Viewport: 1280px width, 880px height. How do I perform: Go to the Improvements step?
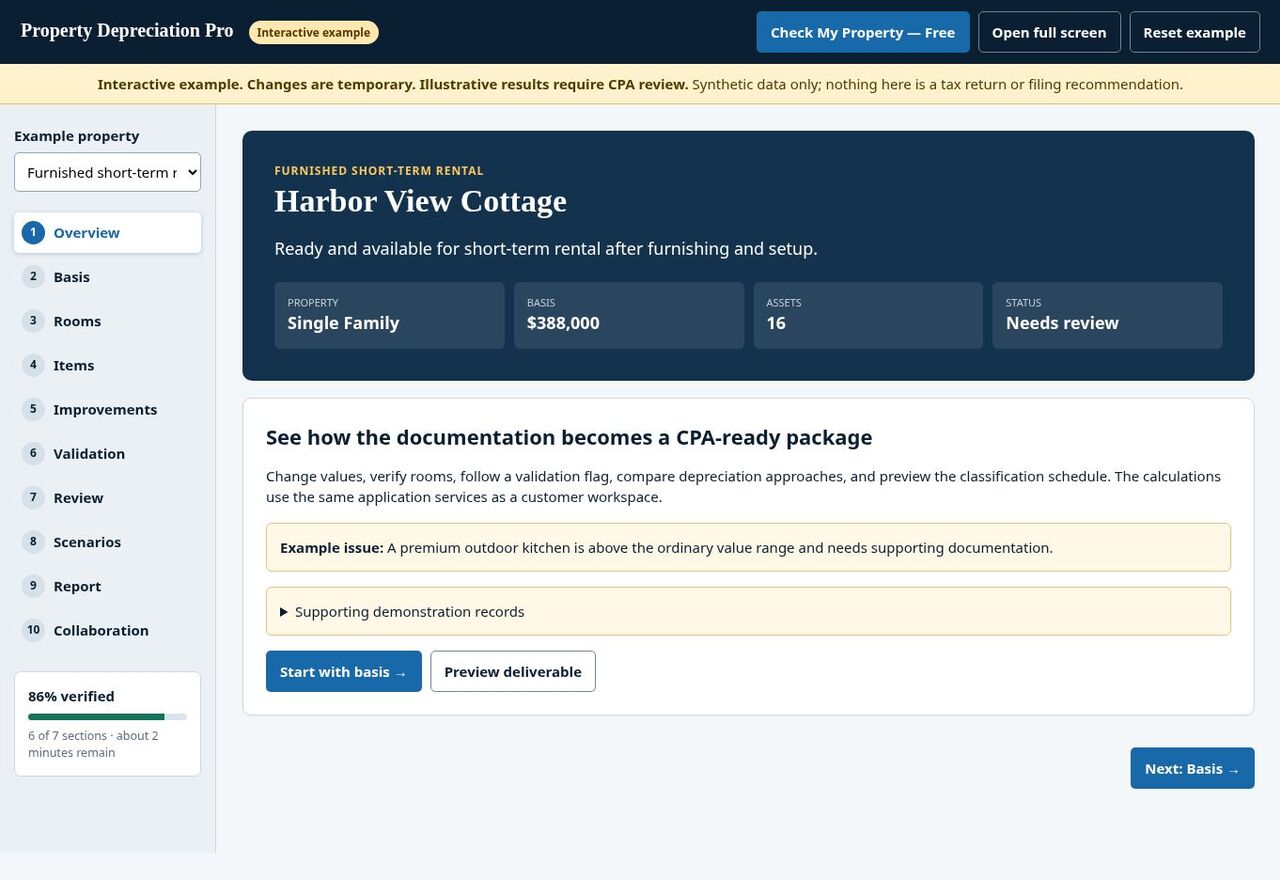pyautogui.click(x=107, y=409)
